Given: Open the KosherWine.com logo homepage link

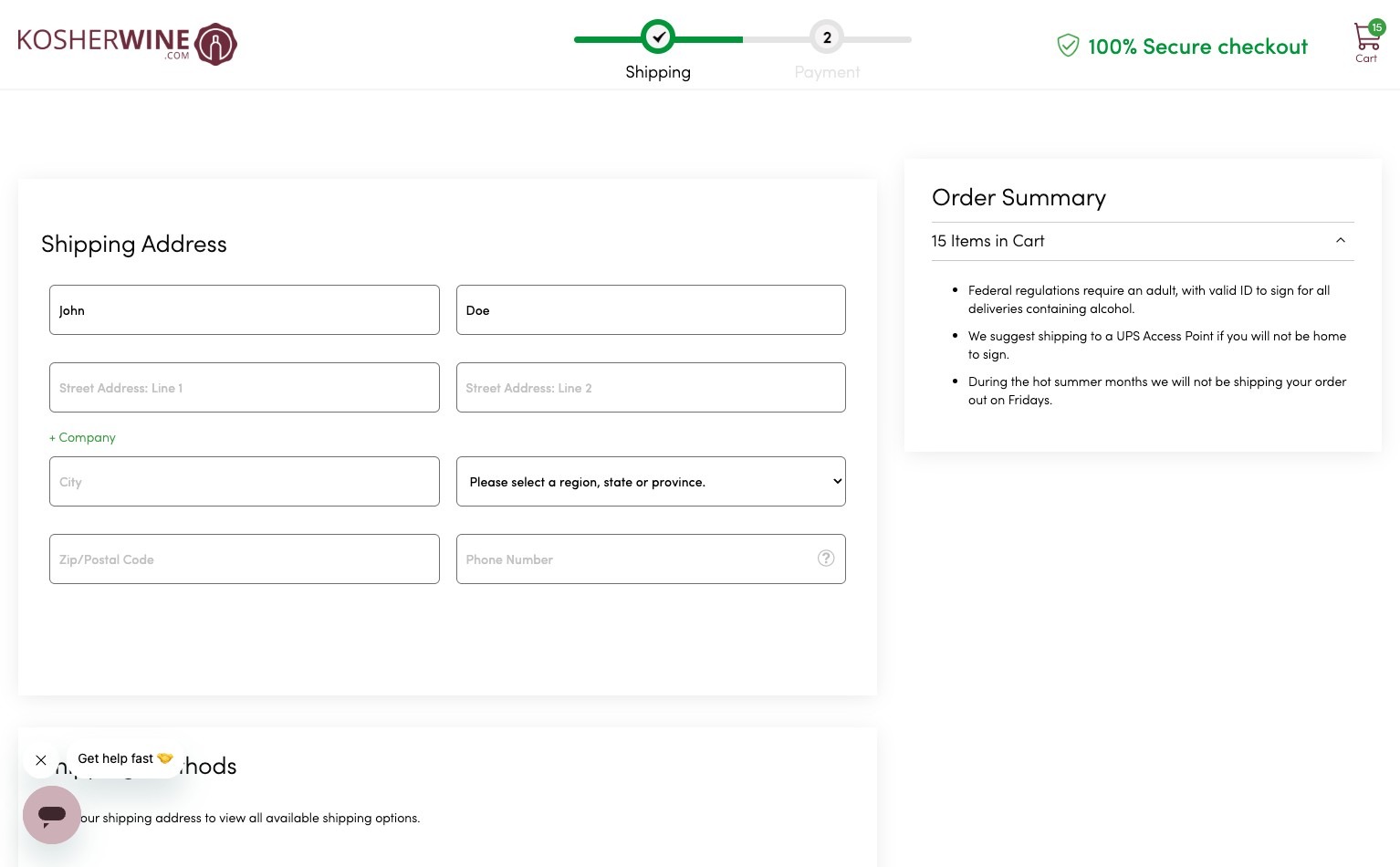Looking at the screenshot, I should [x=127, y=44].
